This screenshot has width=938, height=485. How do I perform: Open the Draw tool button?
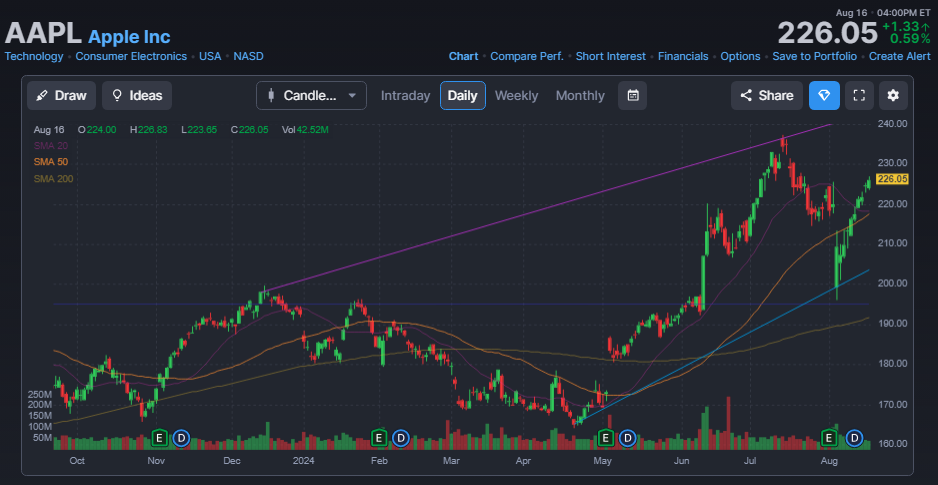tap(61, 96)
